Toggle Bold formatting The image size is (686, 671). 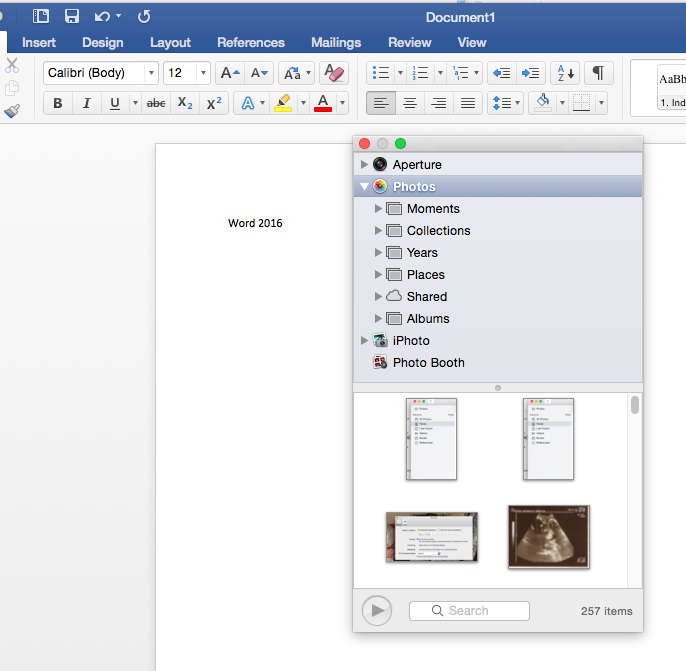point(57,103)
